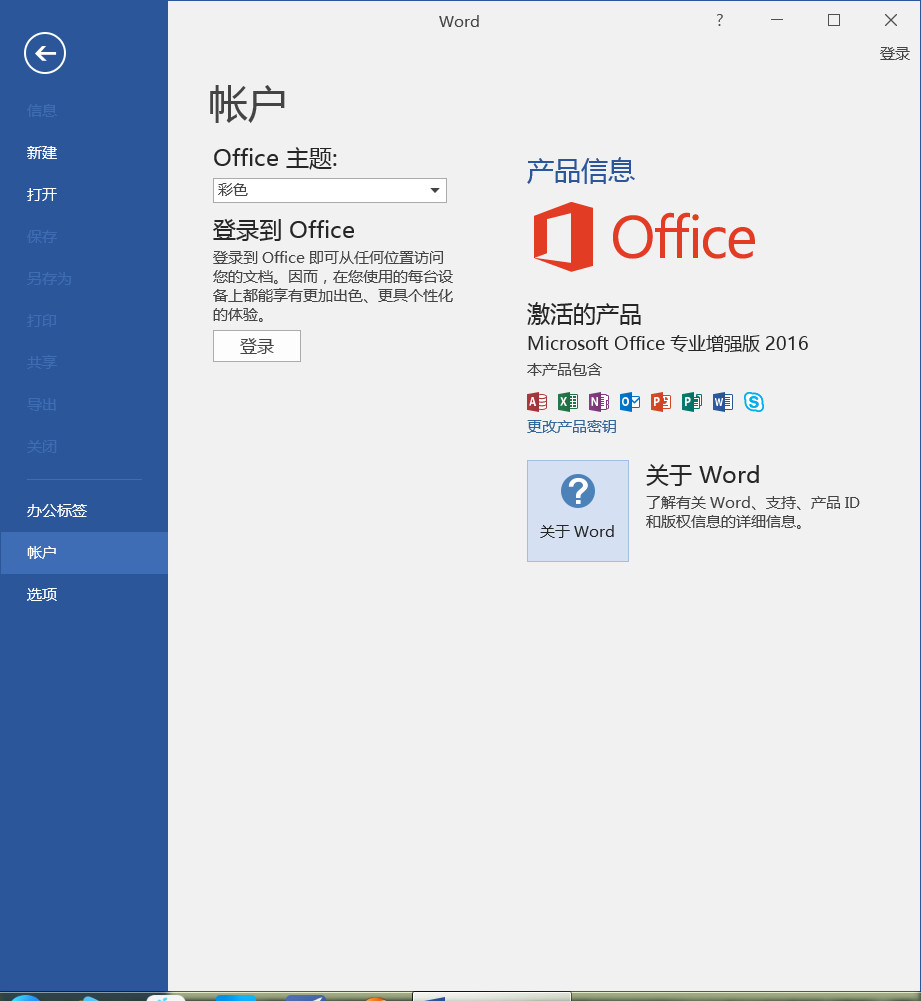Screen dimensions: 921x1001
Task: Click the Skype for Business icon
Action: (753, 402)
